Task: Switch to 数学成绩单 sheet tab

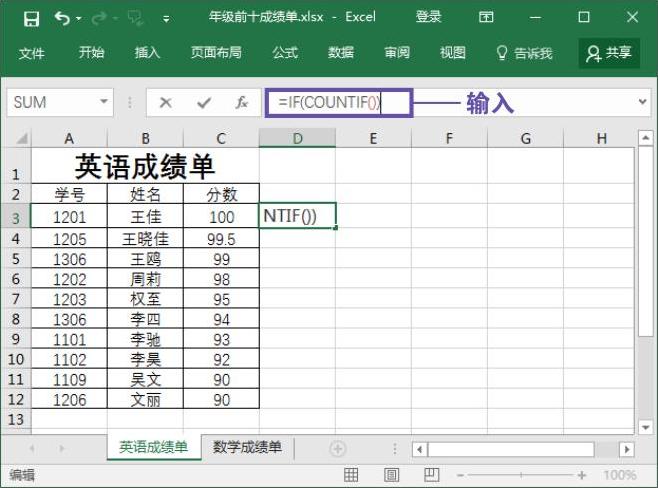Action: click(247, 447)
